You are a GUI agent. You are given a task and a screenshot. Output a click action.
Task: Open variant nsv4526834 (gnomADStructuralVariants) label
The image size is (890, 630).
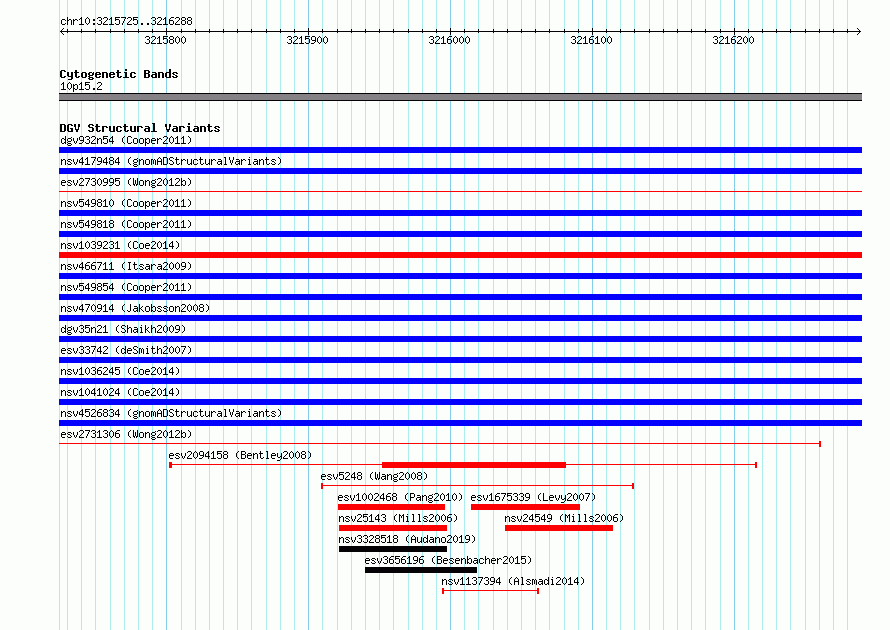pyautogui.click(x=171, y=413)
